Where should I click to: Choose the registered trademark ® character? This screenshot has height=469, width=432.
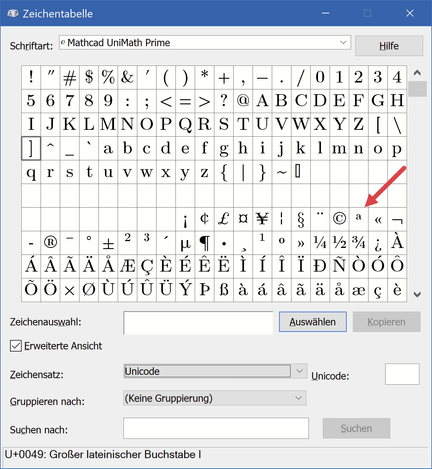click(50, 243)
